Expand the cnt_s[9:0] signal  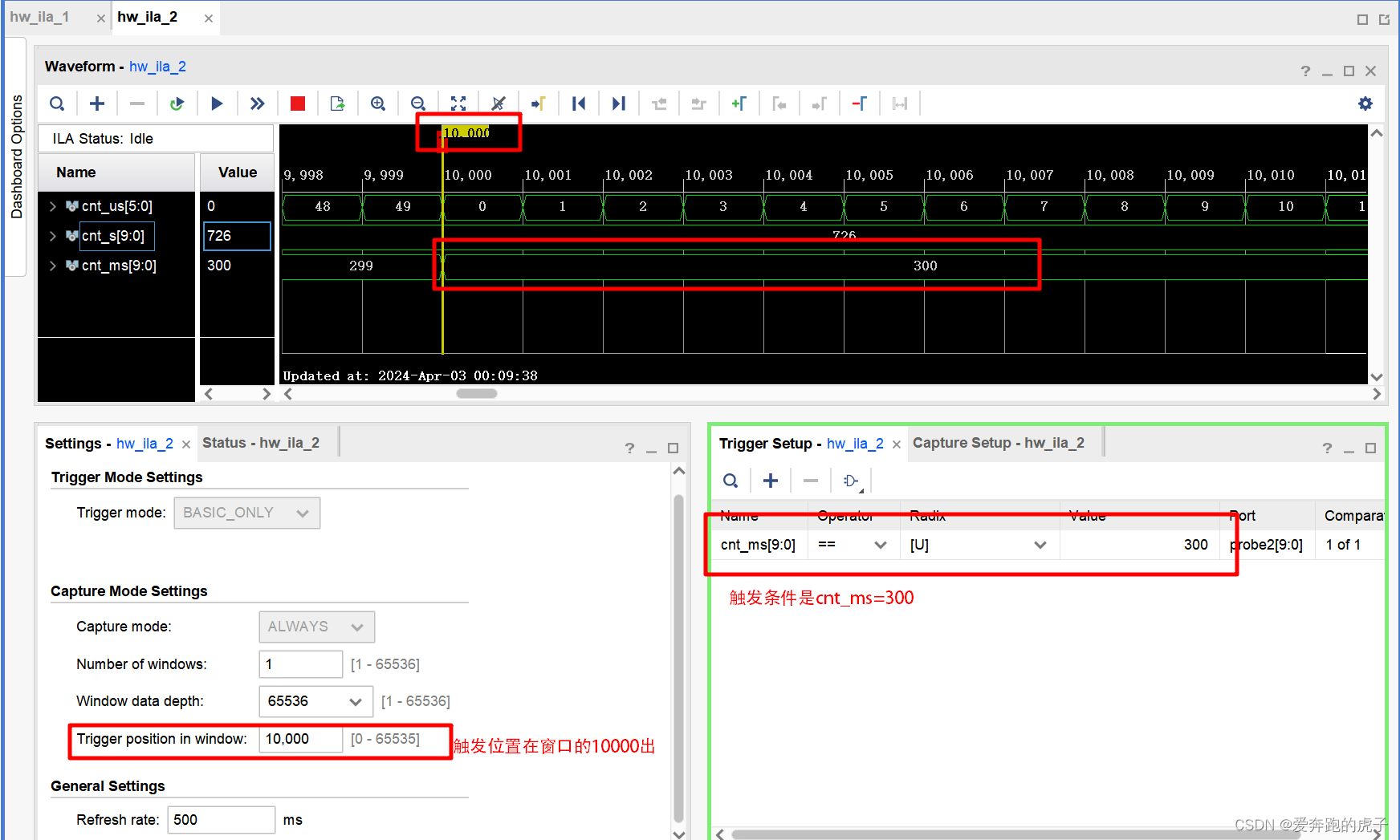click(53, 235)
